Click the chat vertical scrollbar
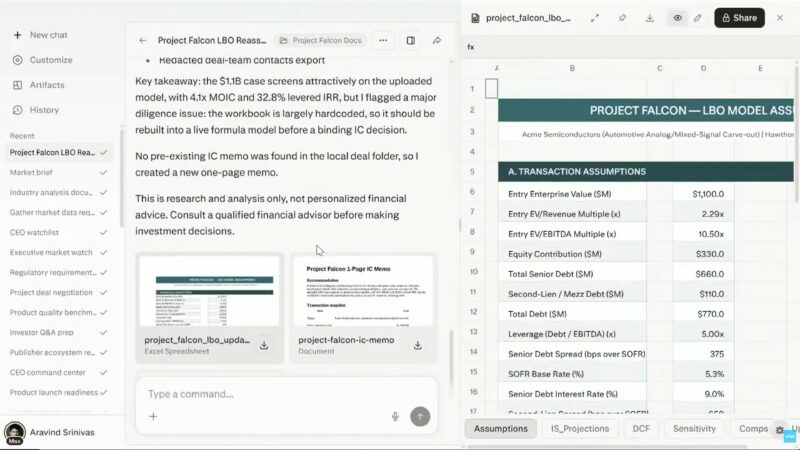This screenshot has height=450, width=800. coord(451,357)
